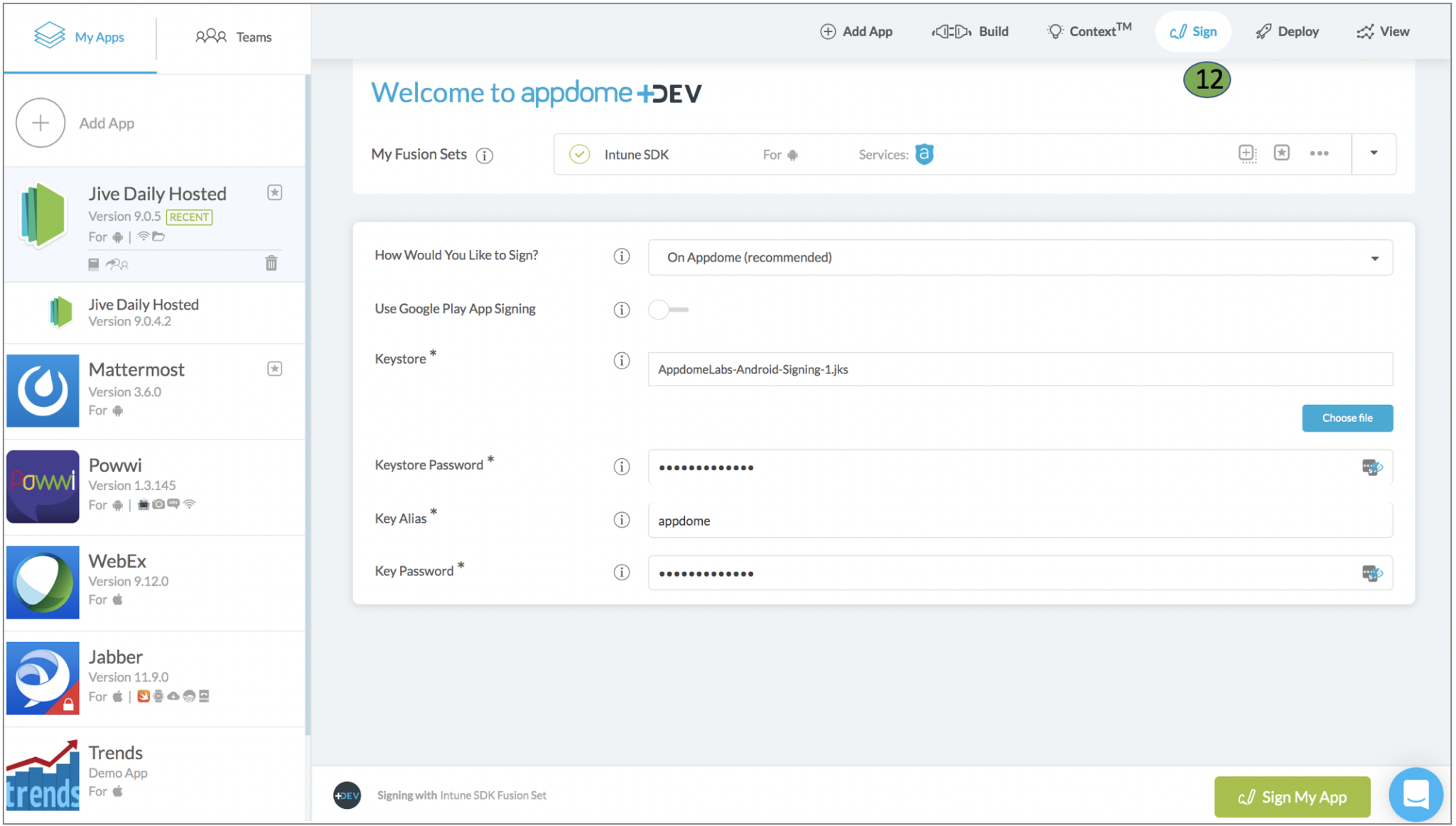The image size is (1456, 826).
Task: Favorite the Mattermost app star
Action: coord(275,369)
